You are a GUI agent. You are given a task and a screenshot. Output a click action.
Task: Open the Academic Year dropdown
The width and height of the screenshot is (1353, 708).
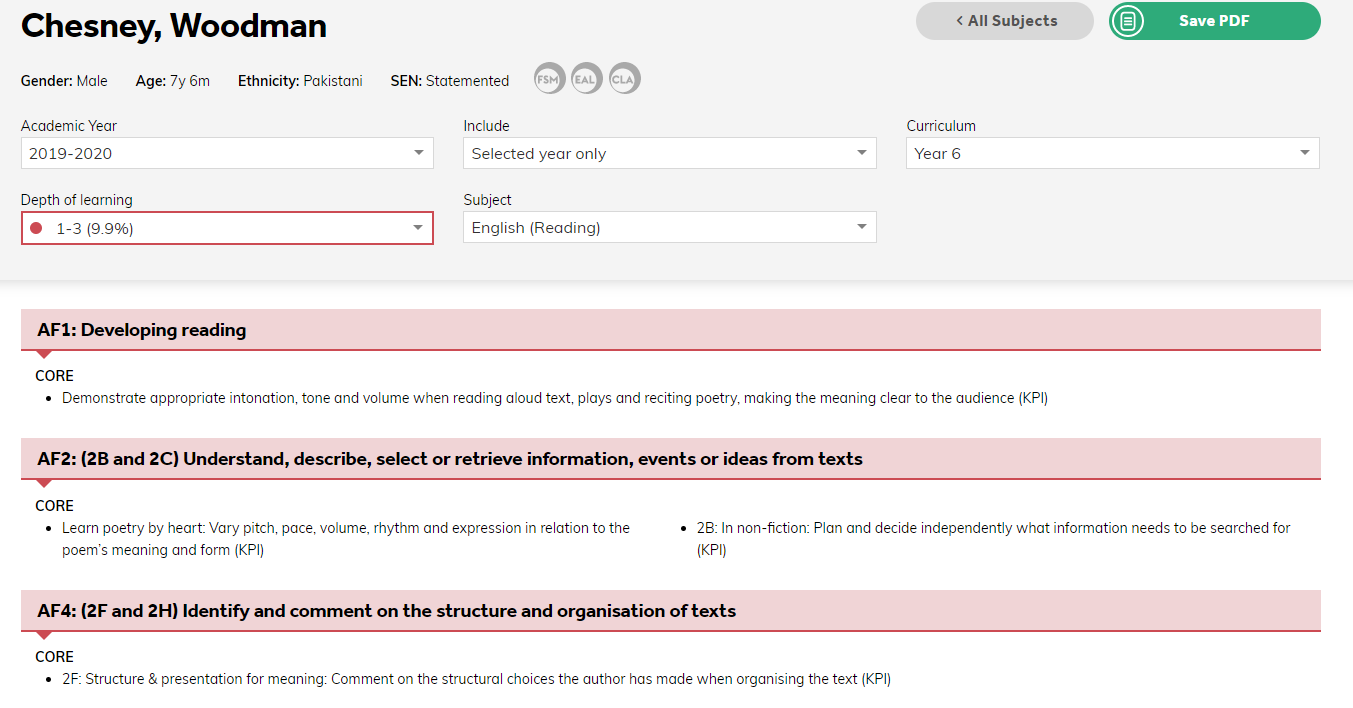[x=227, y=153]
